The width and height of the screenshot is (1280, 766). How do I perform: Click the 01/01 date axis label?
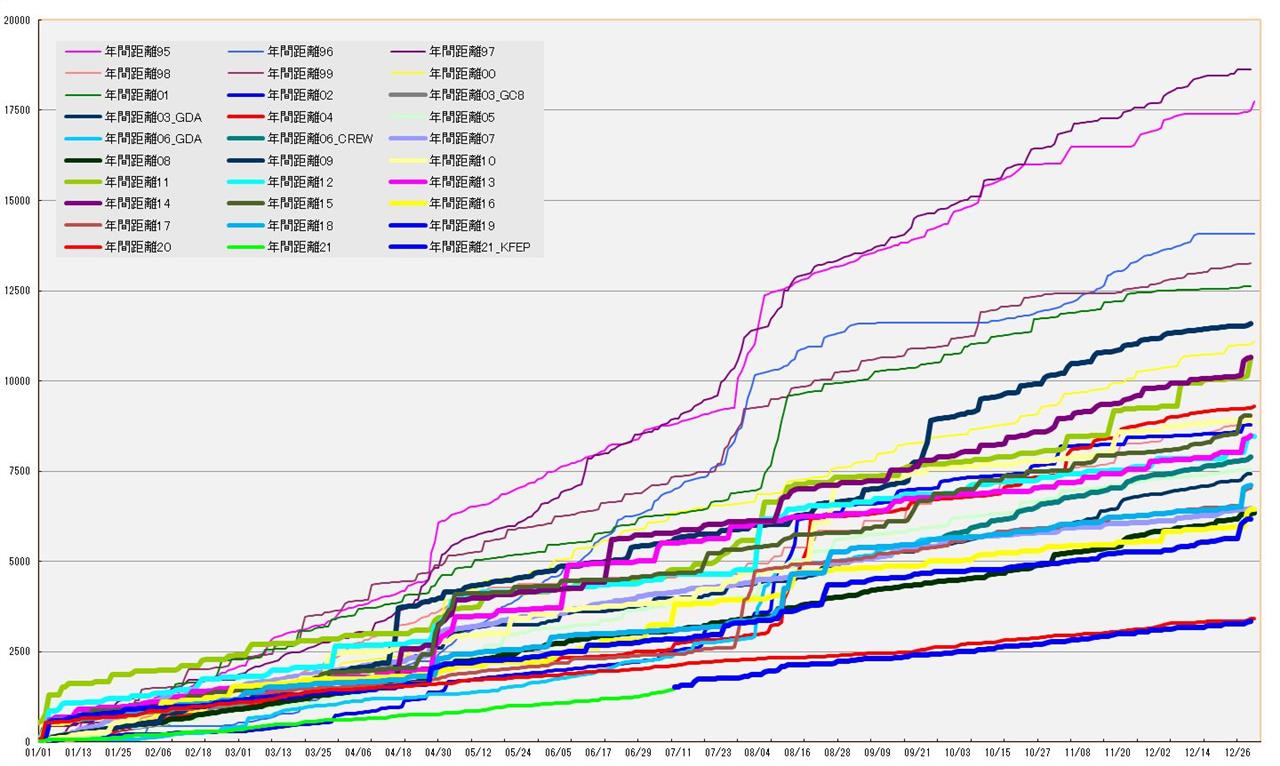click(38, 751)
